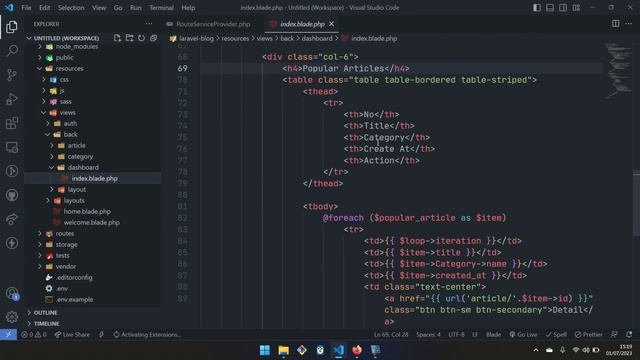Viewport: 640px width, 360px height.
Task: Open remote window from status bar
Action: point(8,334)
